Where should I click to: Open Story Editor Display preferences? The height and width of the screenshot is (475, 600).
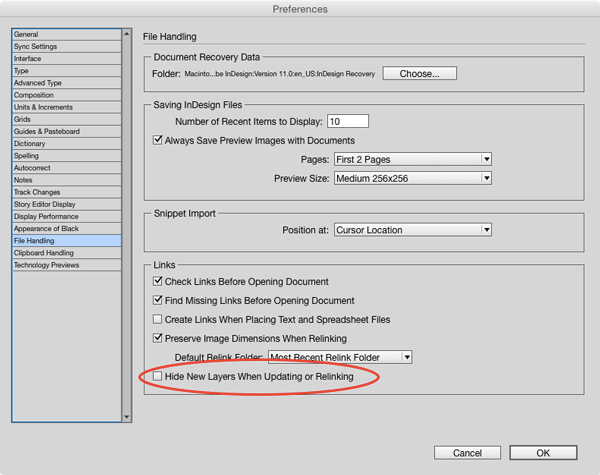click(67, 204)
